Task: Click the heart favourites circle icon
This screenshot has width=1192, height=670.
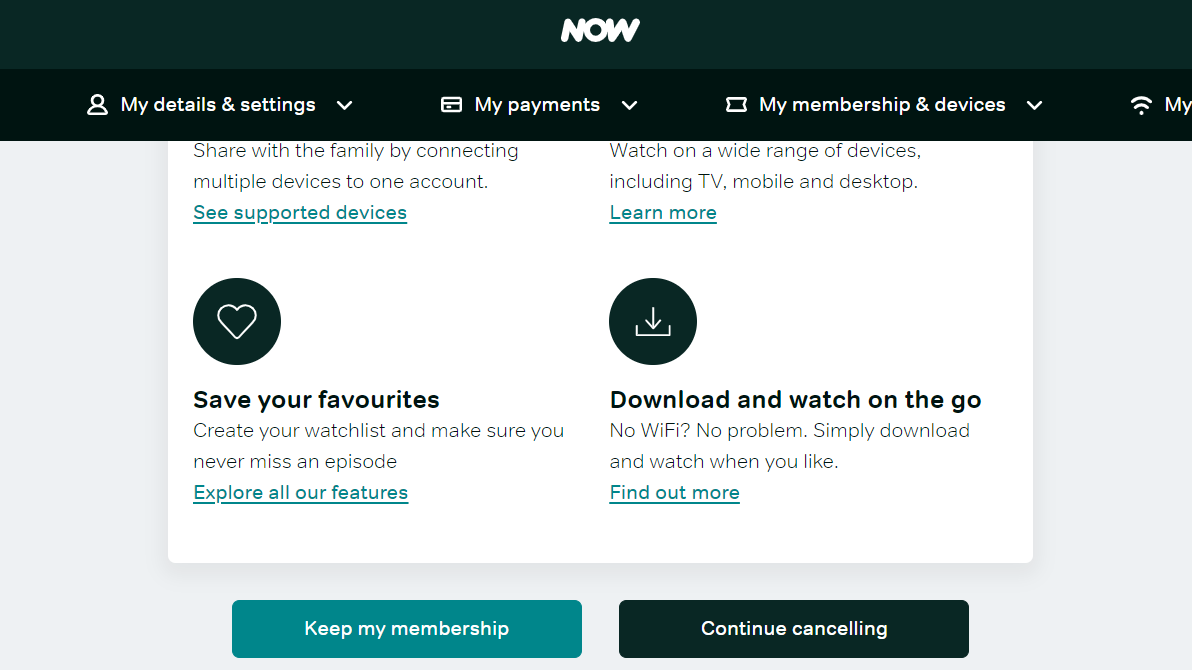Action: [237, 322]
